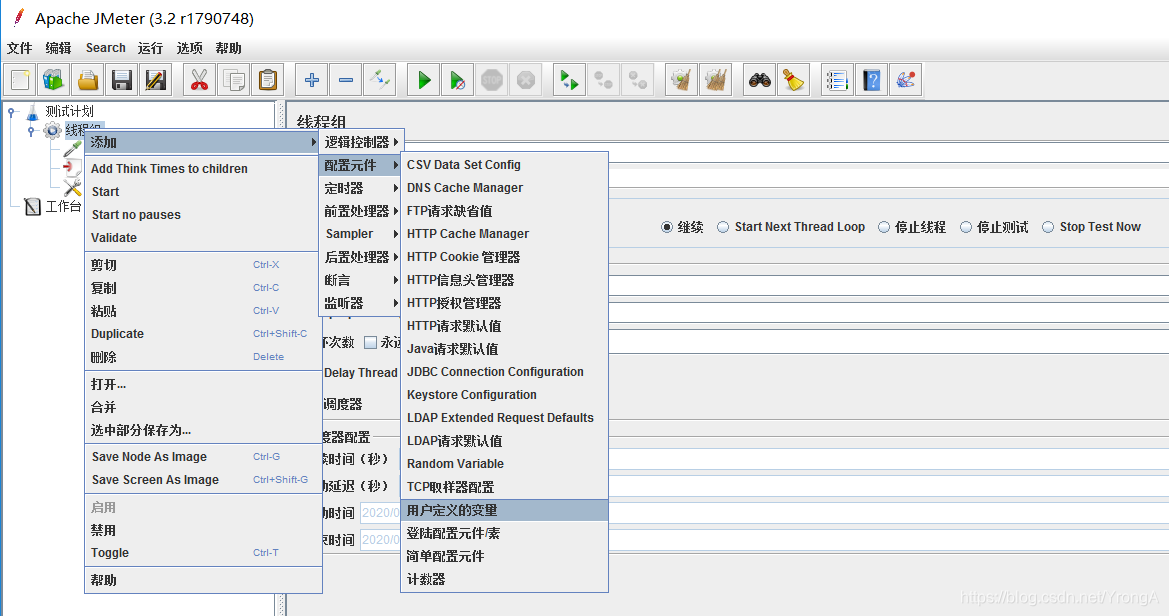Click the Collapse All minus icon

coord(346,80)
